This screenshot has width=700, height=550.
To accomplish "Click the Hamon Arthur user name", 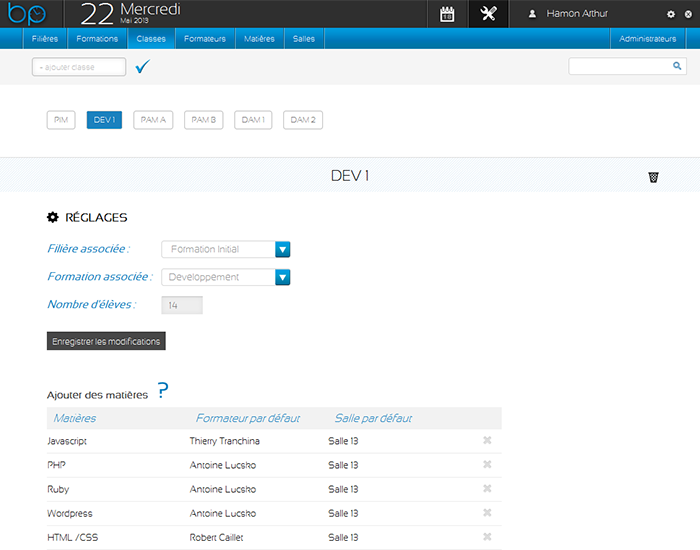I will pos(577,14).
